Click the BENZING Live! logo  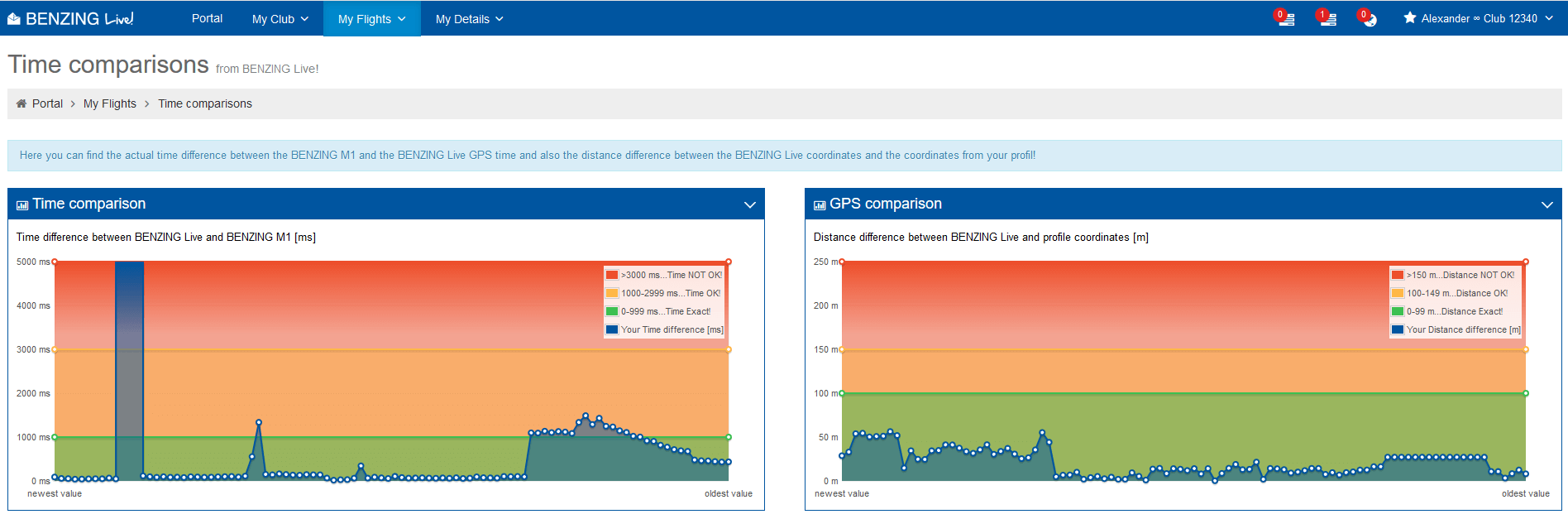tap(70, 18)
